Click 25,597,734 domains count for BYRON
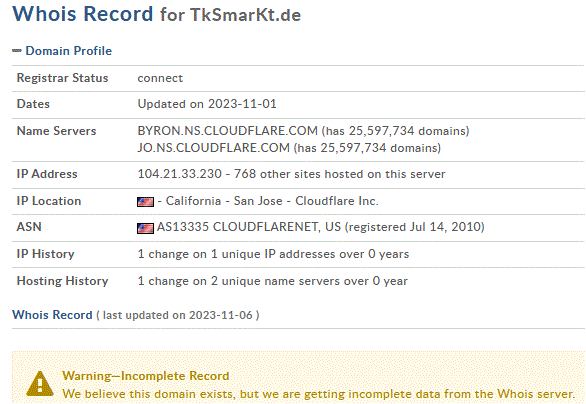This screenshot has height=404, width=586. tap(409, 131)
